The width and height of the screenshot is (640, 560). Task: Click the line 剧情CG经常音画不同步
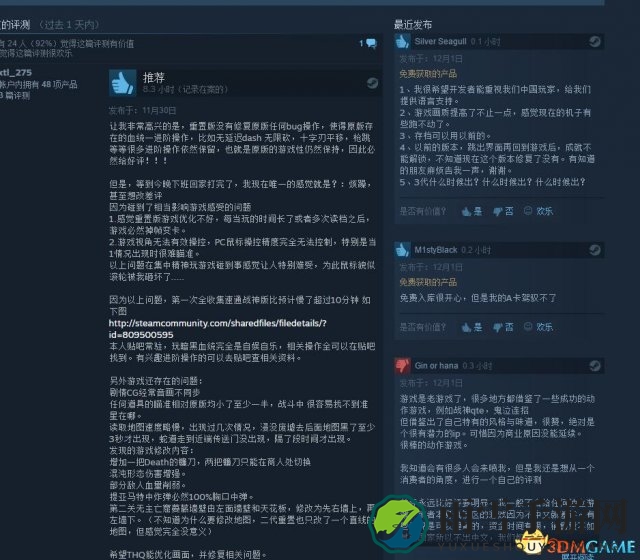155,393
